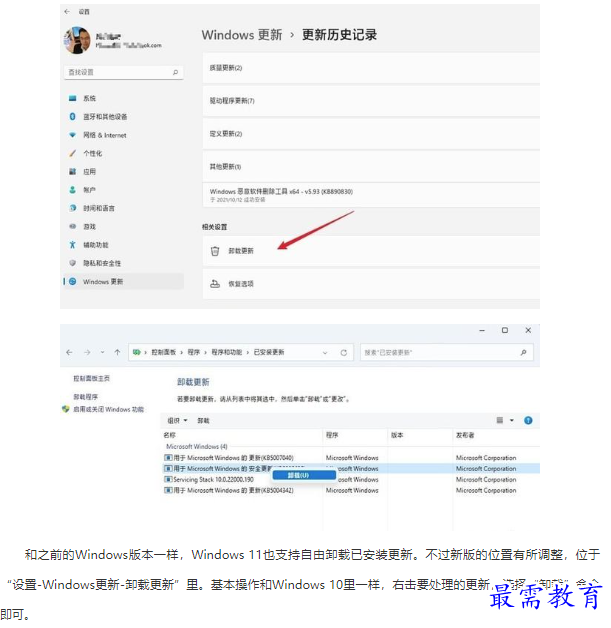Open 隐私和安全性 in the sidebar
The image size is (611, 628).
[x=124, y=263]
